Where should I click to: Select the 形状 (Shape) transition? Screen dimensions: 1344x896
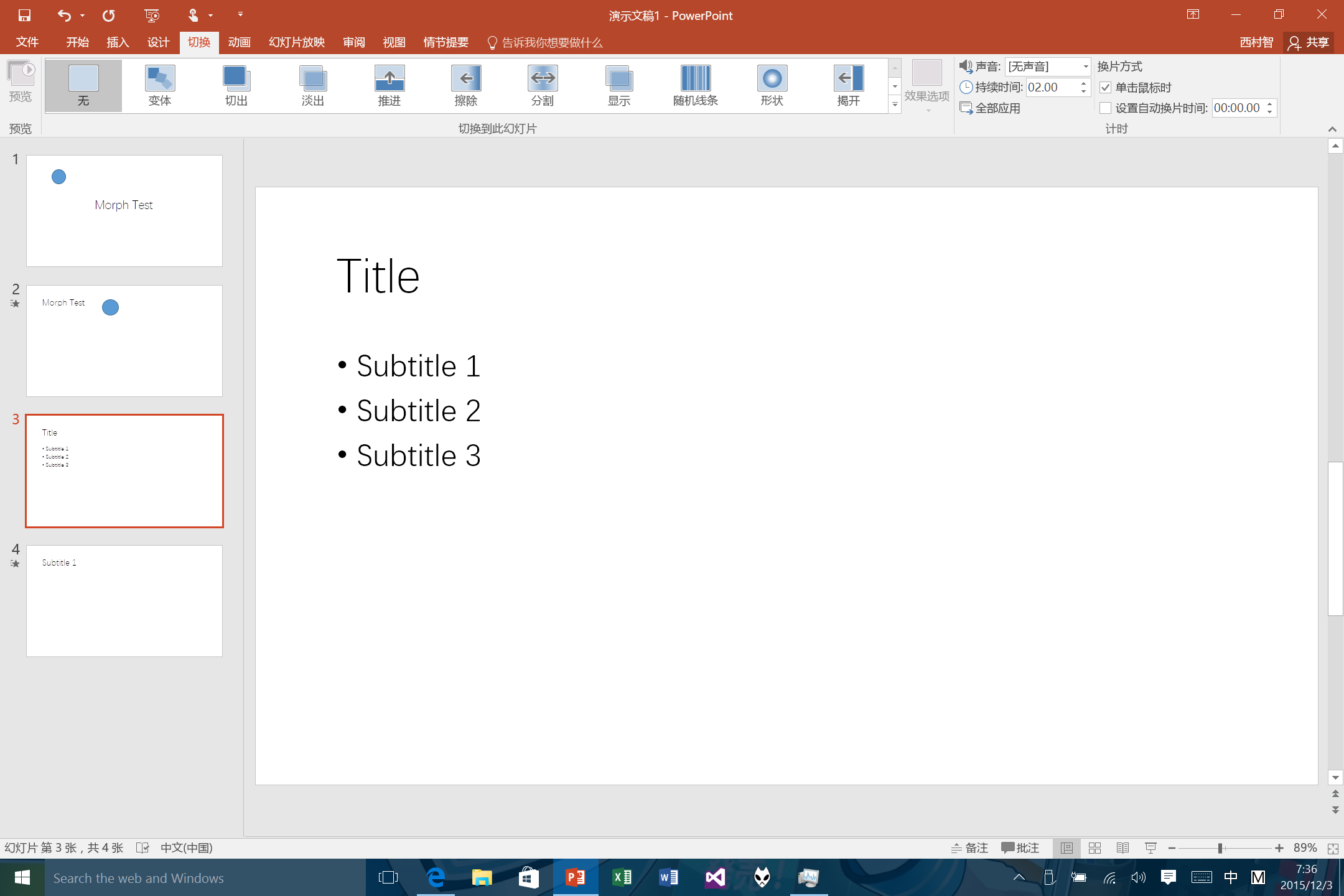772,85
